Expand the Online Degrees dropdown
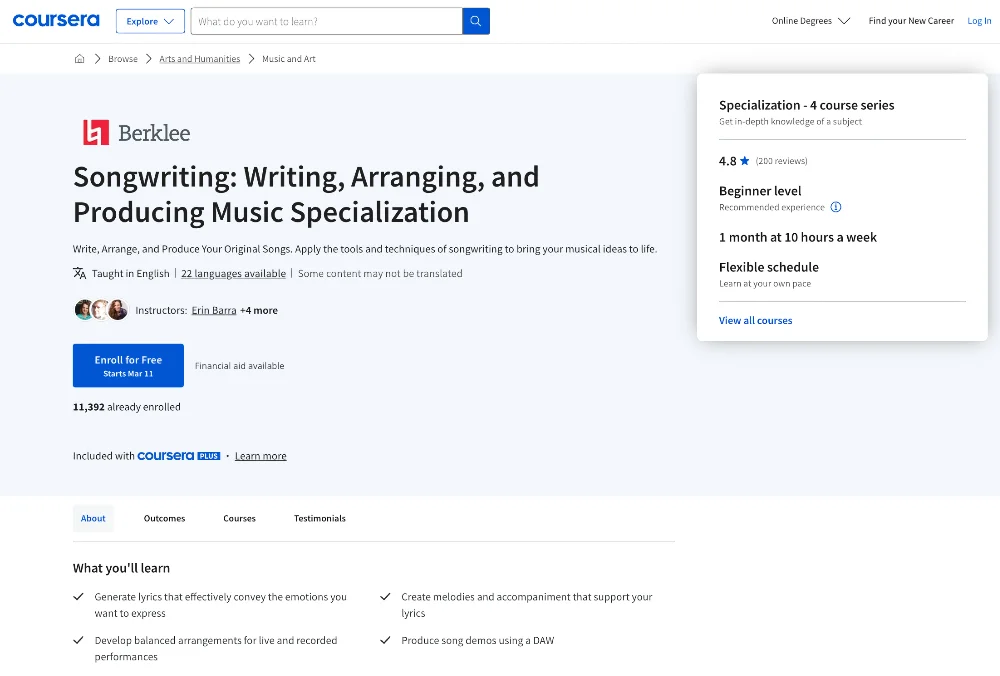This screenshot has height=676, width=1000. click(x=810, y=20)
